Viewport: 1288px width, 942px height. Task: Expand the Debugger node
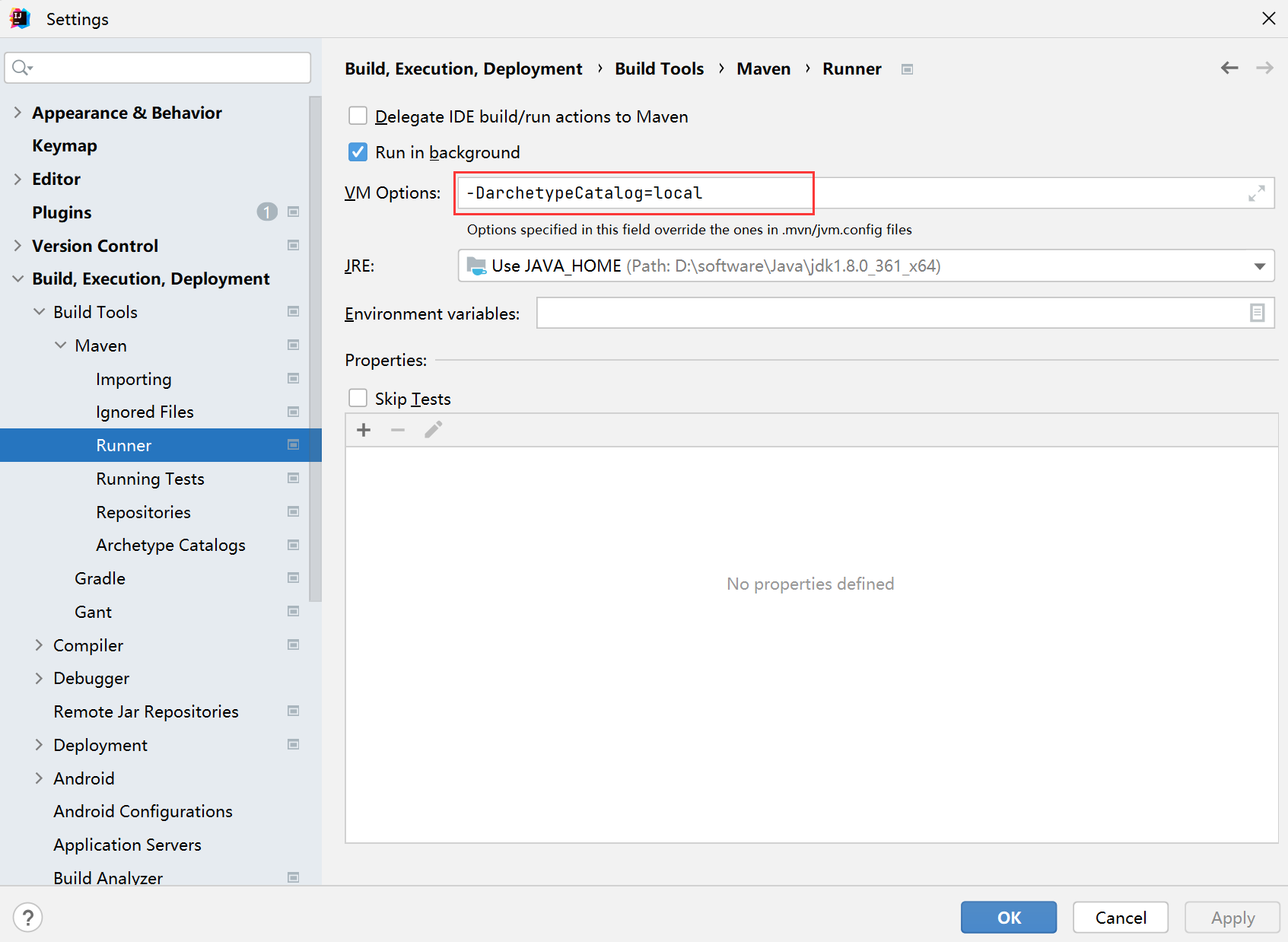pyautogui.click(x=39, y=678)
